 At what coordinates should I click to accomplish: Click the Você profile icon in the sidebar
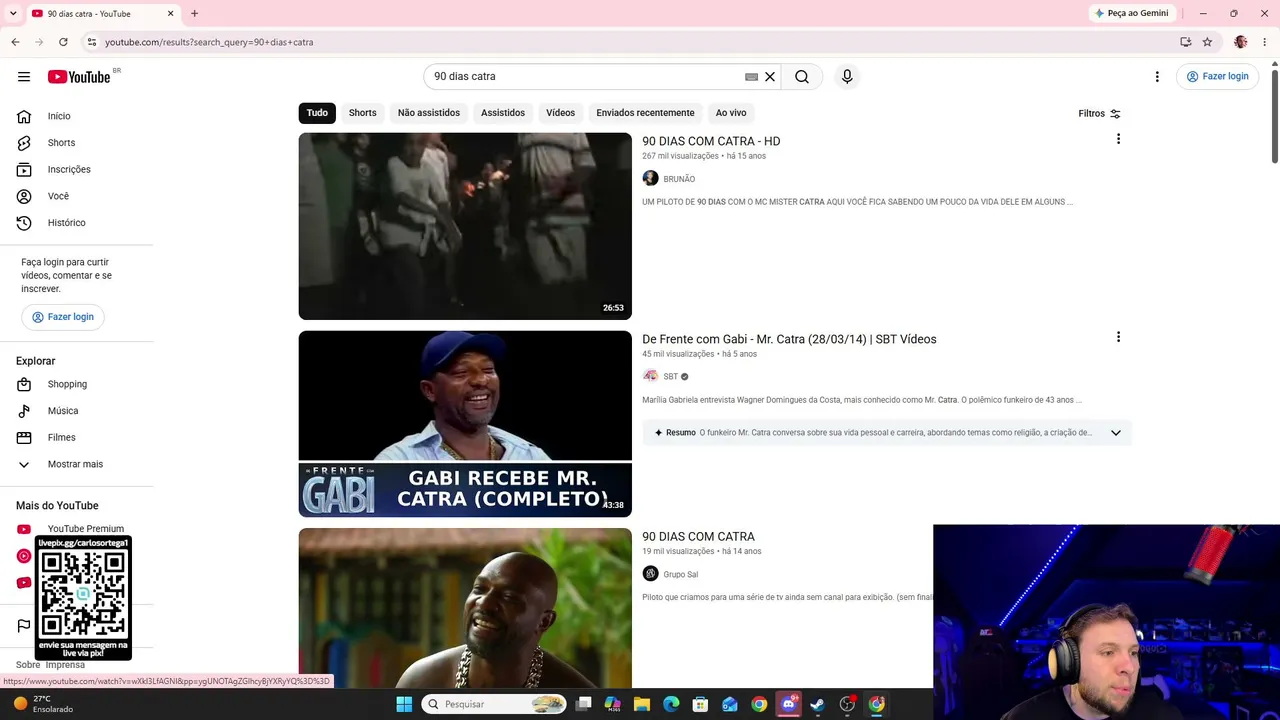24,196
